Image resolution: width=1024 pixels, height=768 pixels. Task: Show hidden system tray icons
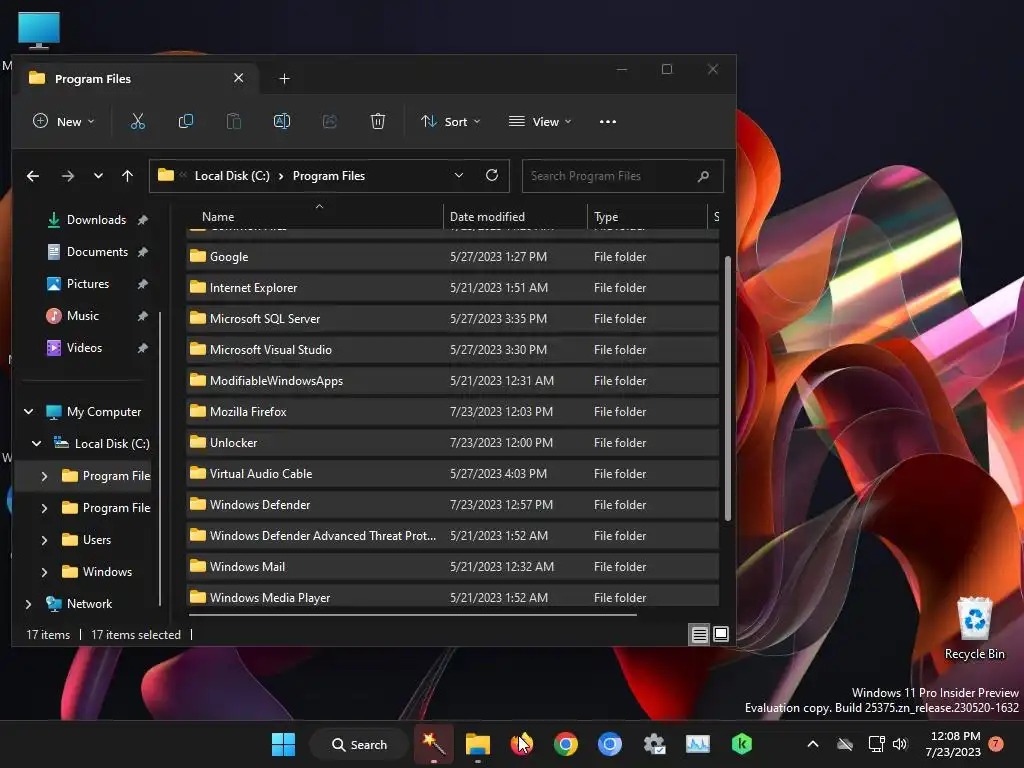click(813, 744)
